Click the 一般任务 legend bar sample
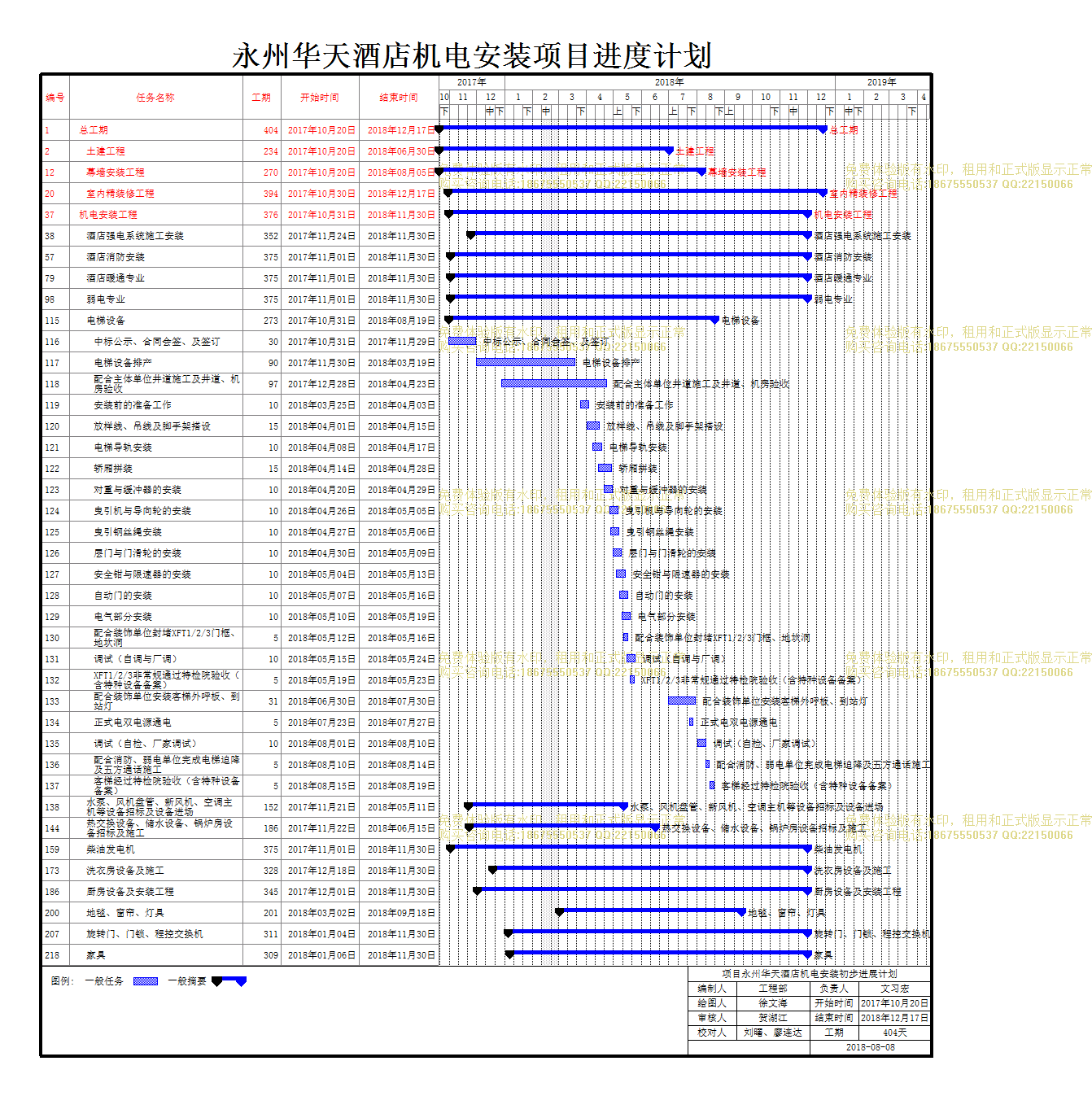Image resolution: width=1092 pixels, height=1096 pixels. point(146,981)
